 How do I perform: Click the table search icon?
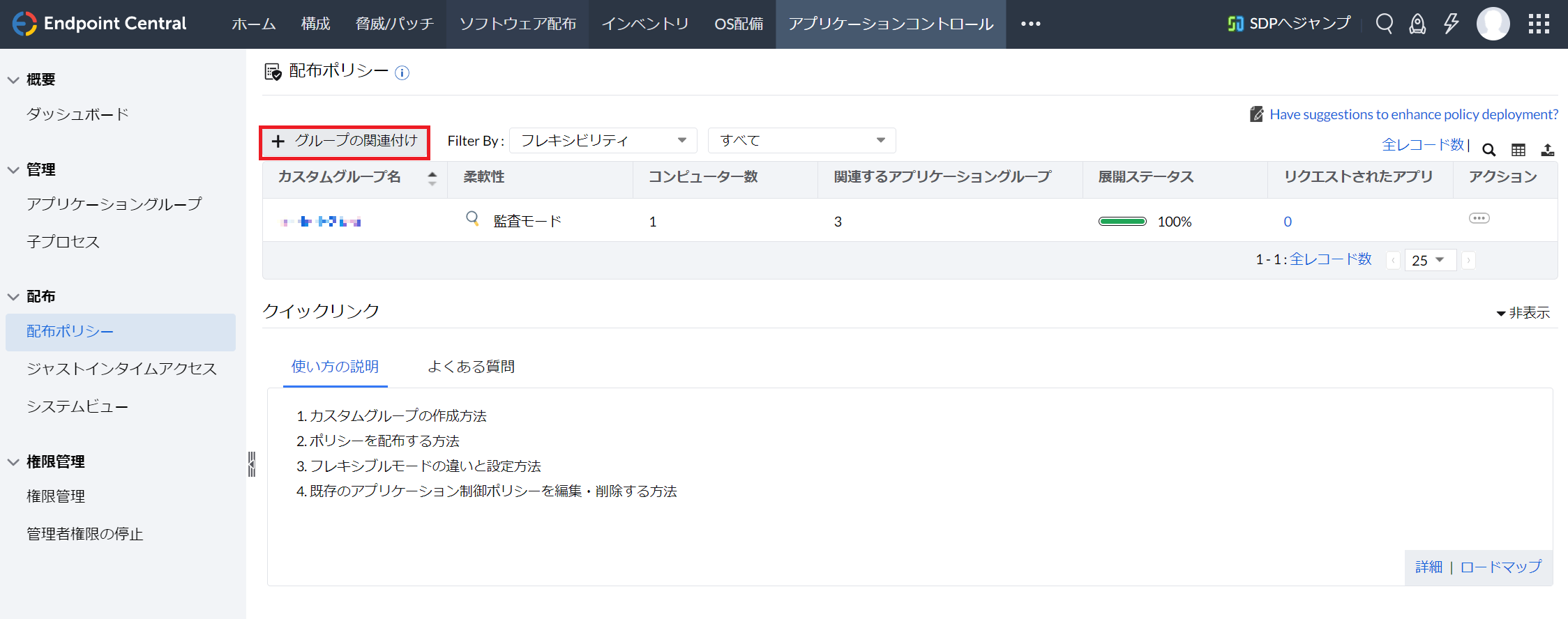1488,150
